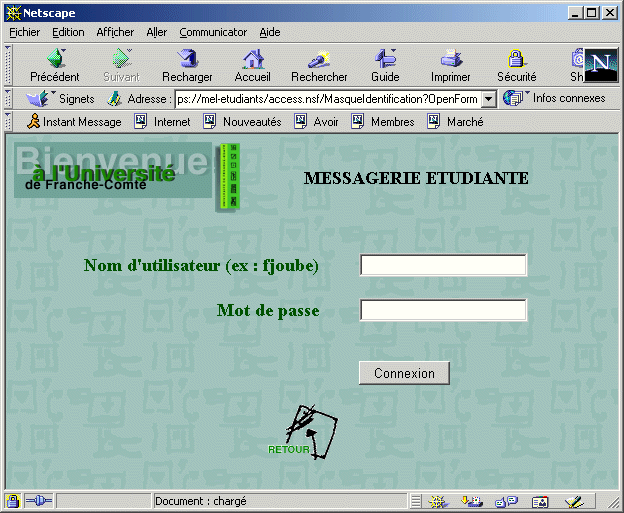Click the Guide toolbar icon
Viewport: 624px width, 513px height.
pyautogui.click(x=385, y=59)
